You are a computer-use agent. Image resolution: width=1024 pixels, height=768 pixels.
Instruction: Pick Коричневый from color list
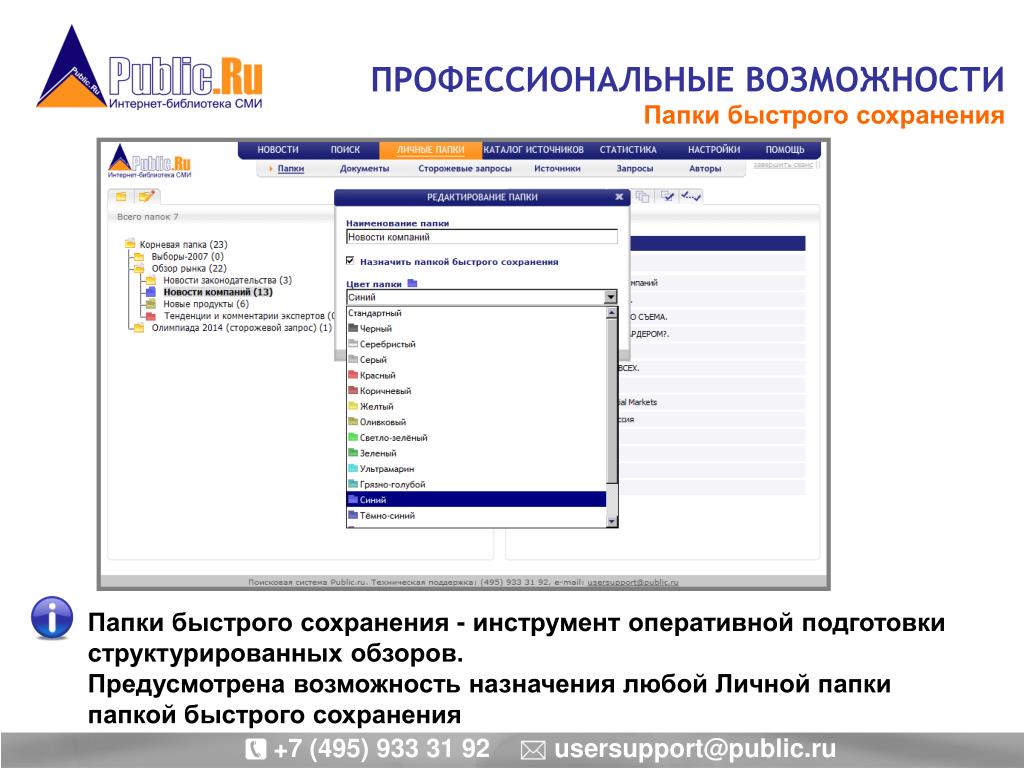[476, 391]
